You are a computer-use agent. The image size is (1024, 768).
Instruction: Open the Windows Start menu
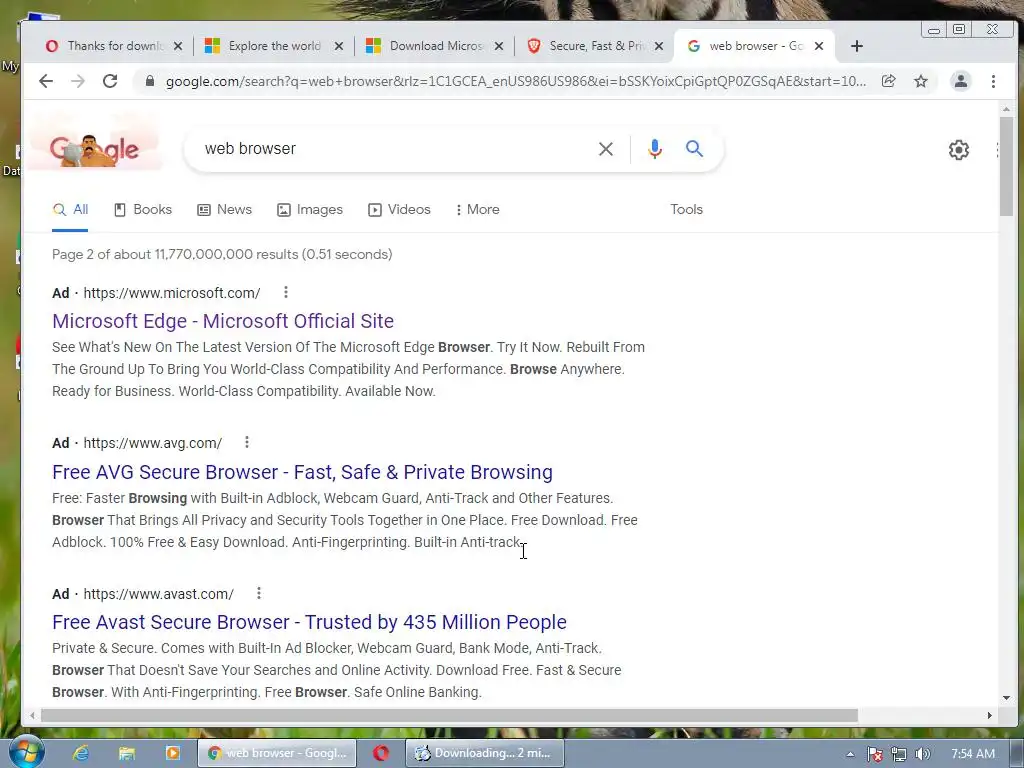25,752
